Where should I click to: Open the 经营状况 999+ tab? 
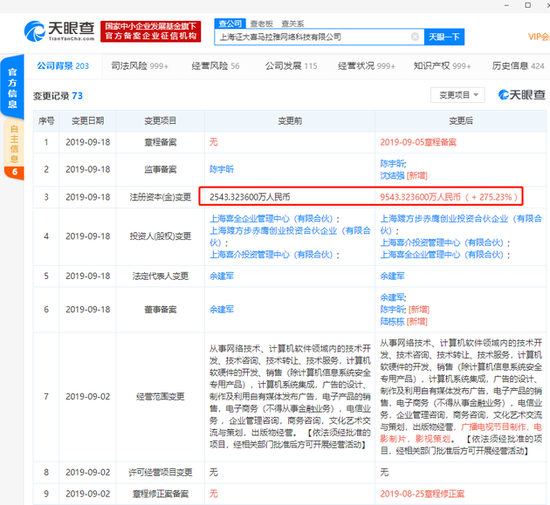point(367,66)
